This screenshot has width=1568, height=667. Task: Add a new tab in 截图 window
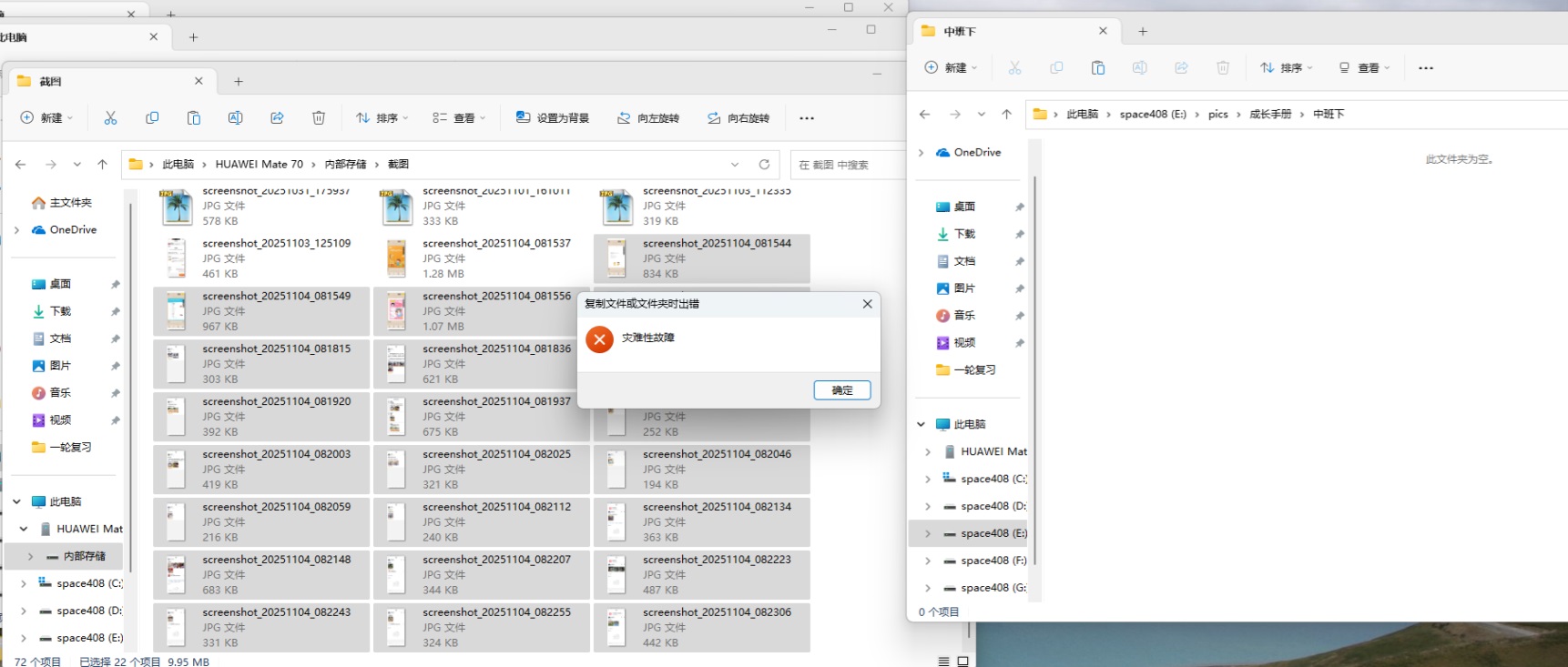coord(239,81)
